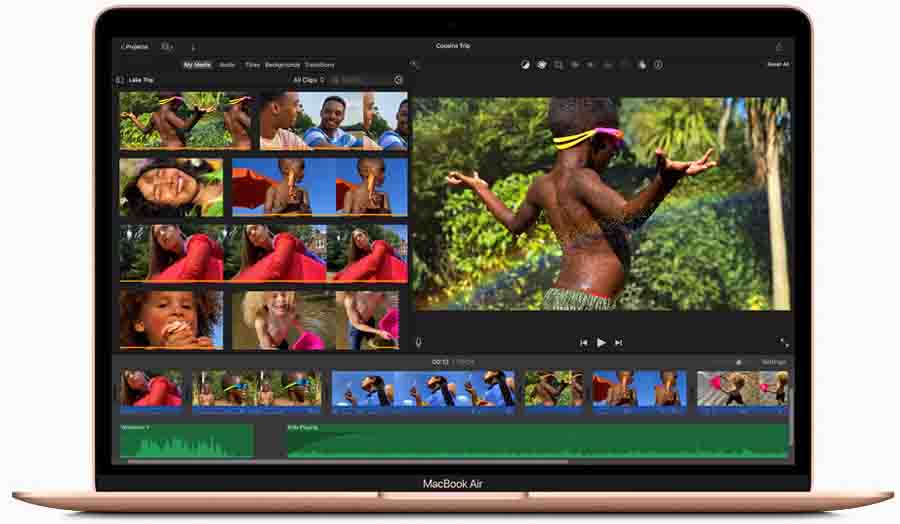Open the timeline Settings popup

click(x=774, y=362)
